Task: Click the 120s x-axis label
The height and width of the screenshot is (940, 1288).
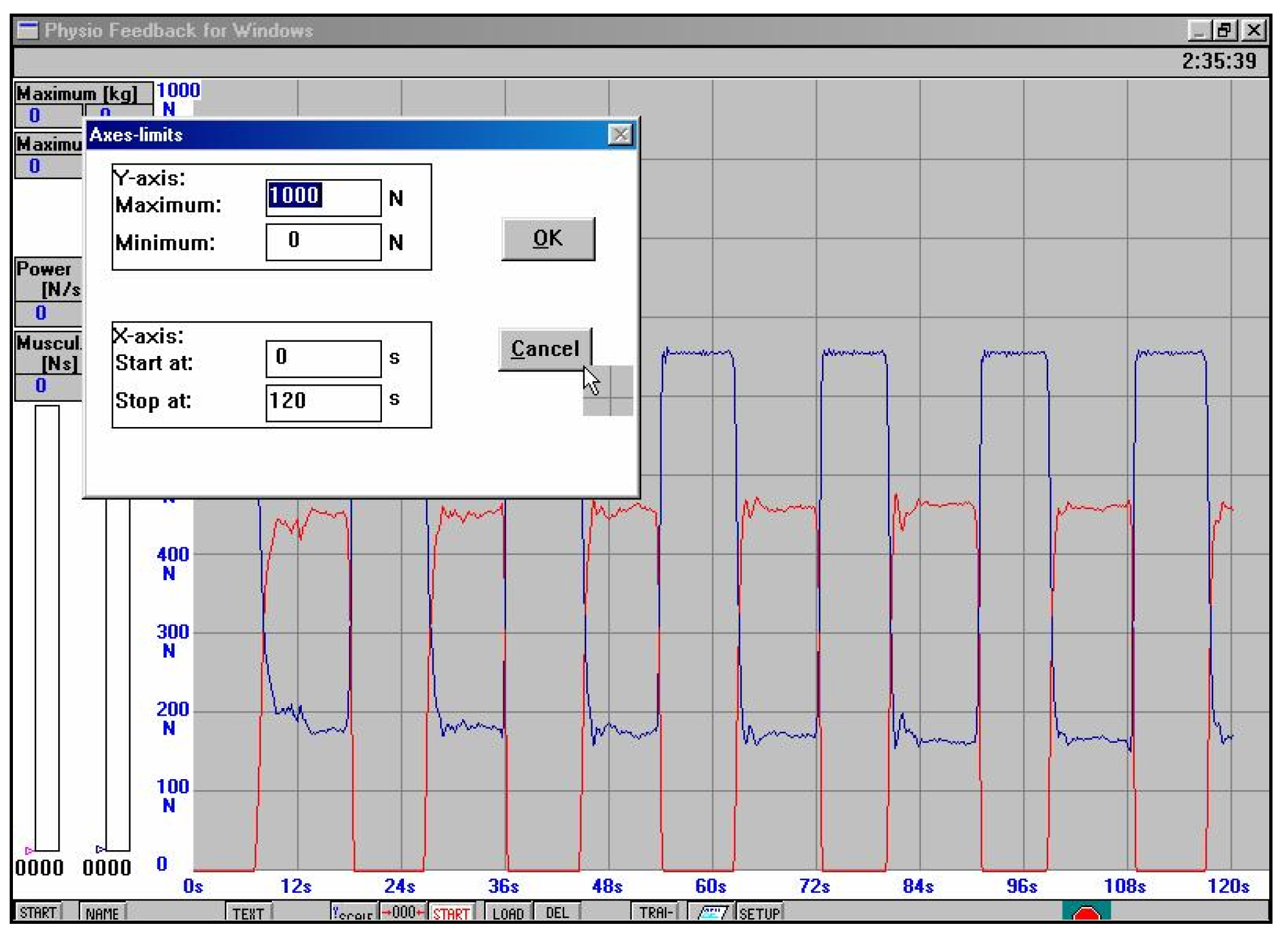Action: click(x=1229, y=886)
